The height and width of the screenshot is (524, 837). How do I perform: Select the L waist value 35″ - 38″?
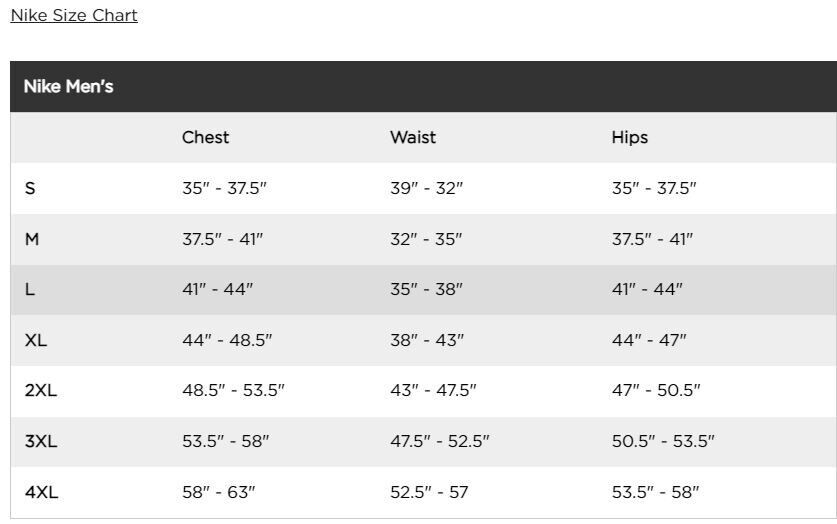point(426,289)
